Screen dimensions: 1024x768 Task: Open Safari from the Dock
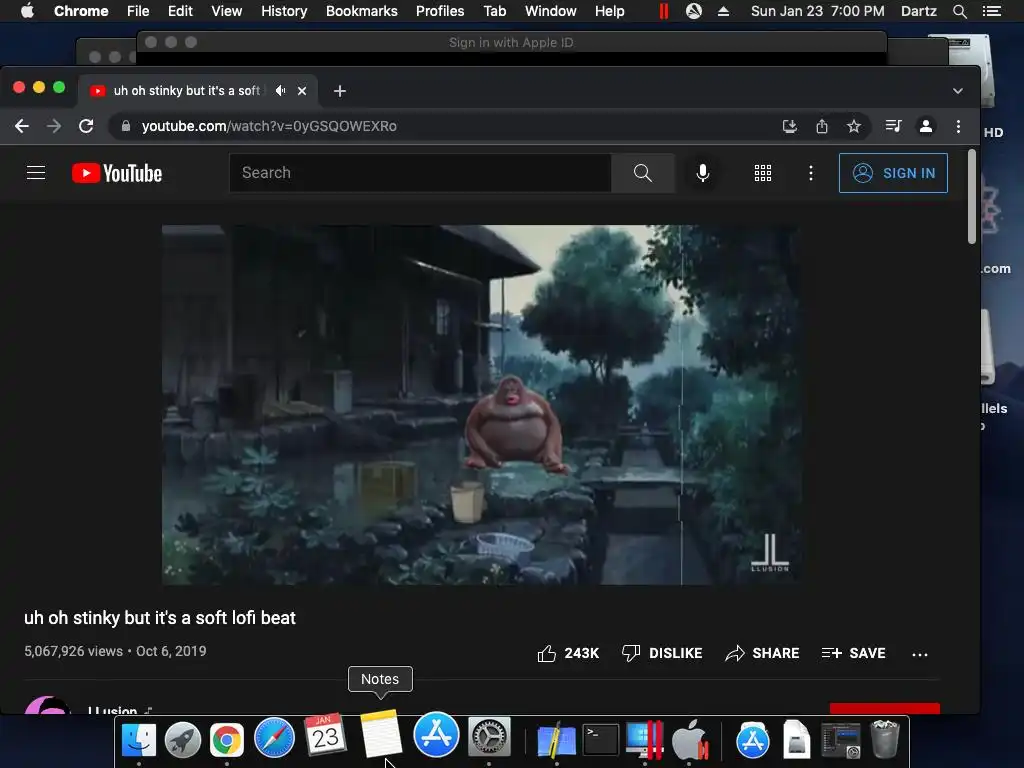pyautogui.click(x=274, y=738)
